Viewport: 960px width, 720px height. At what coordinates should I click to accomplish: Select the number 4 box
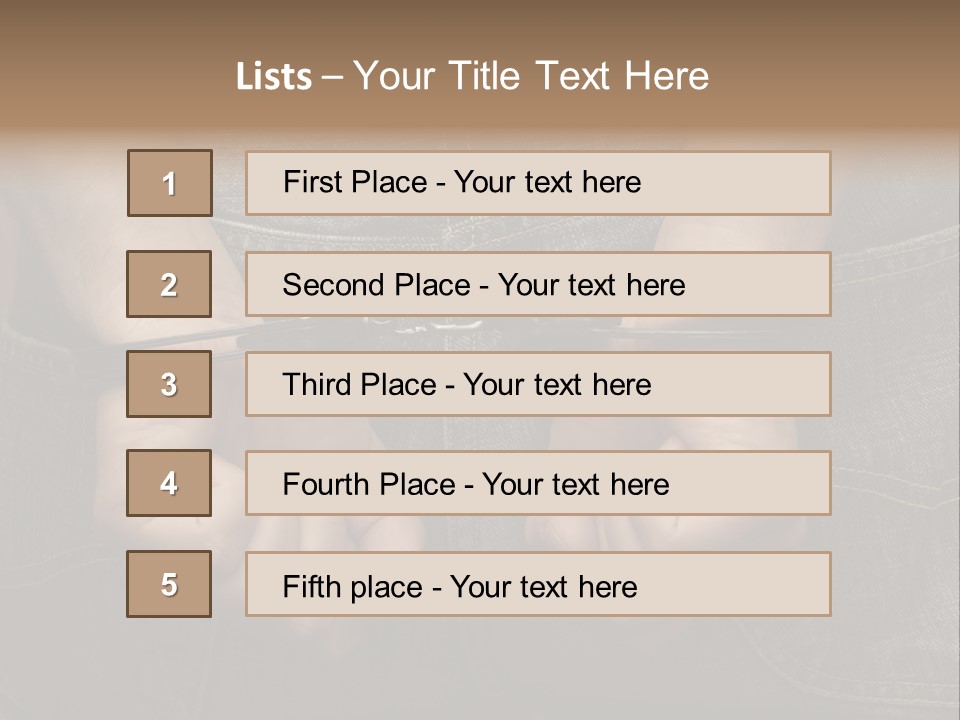point(169,483)
